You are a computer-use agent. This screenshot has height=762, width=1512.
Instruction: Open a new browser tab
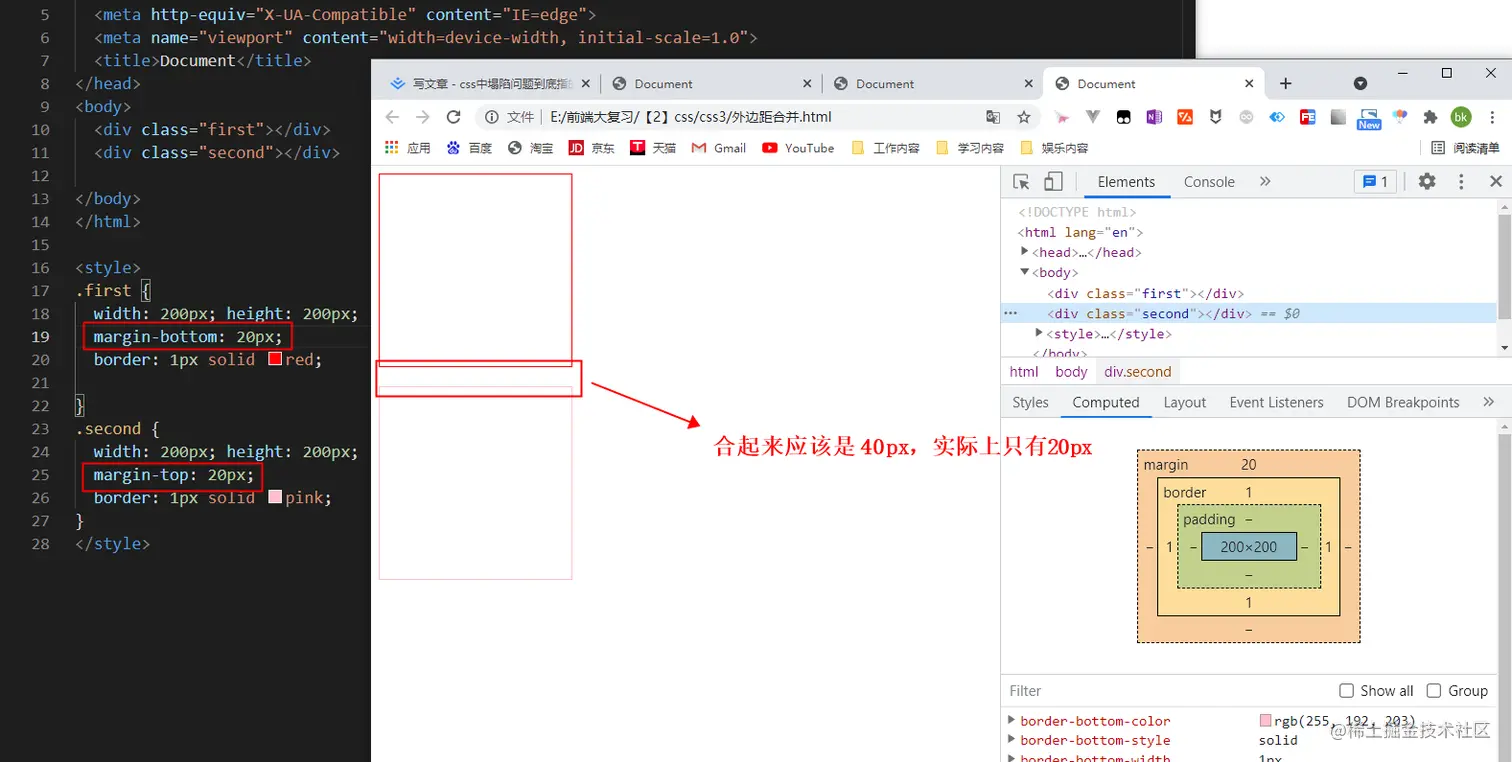[1286, 84]
